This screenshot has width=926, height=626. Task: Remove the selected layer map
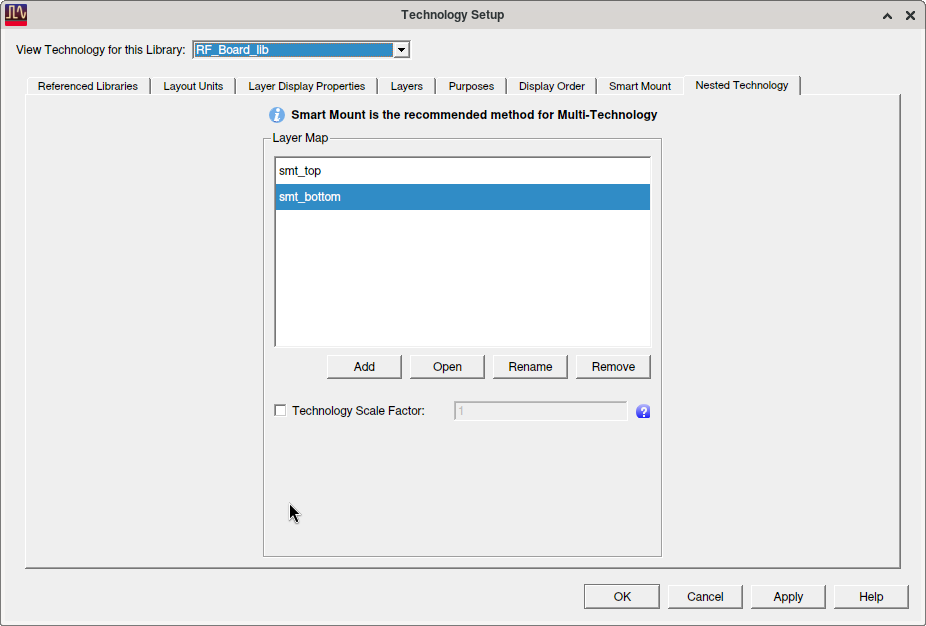pyautogui.click(x=613, y=367)
